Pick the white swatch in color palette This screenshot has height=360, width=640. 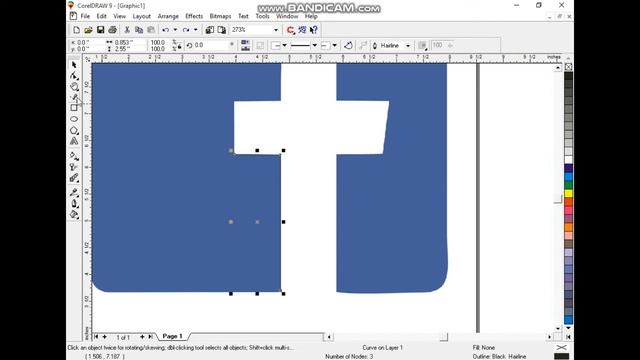click(x=568, y=160)
